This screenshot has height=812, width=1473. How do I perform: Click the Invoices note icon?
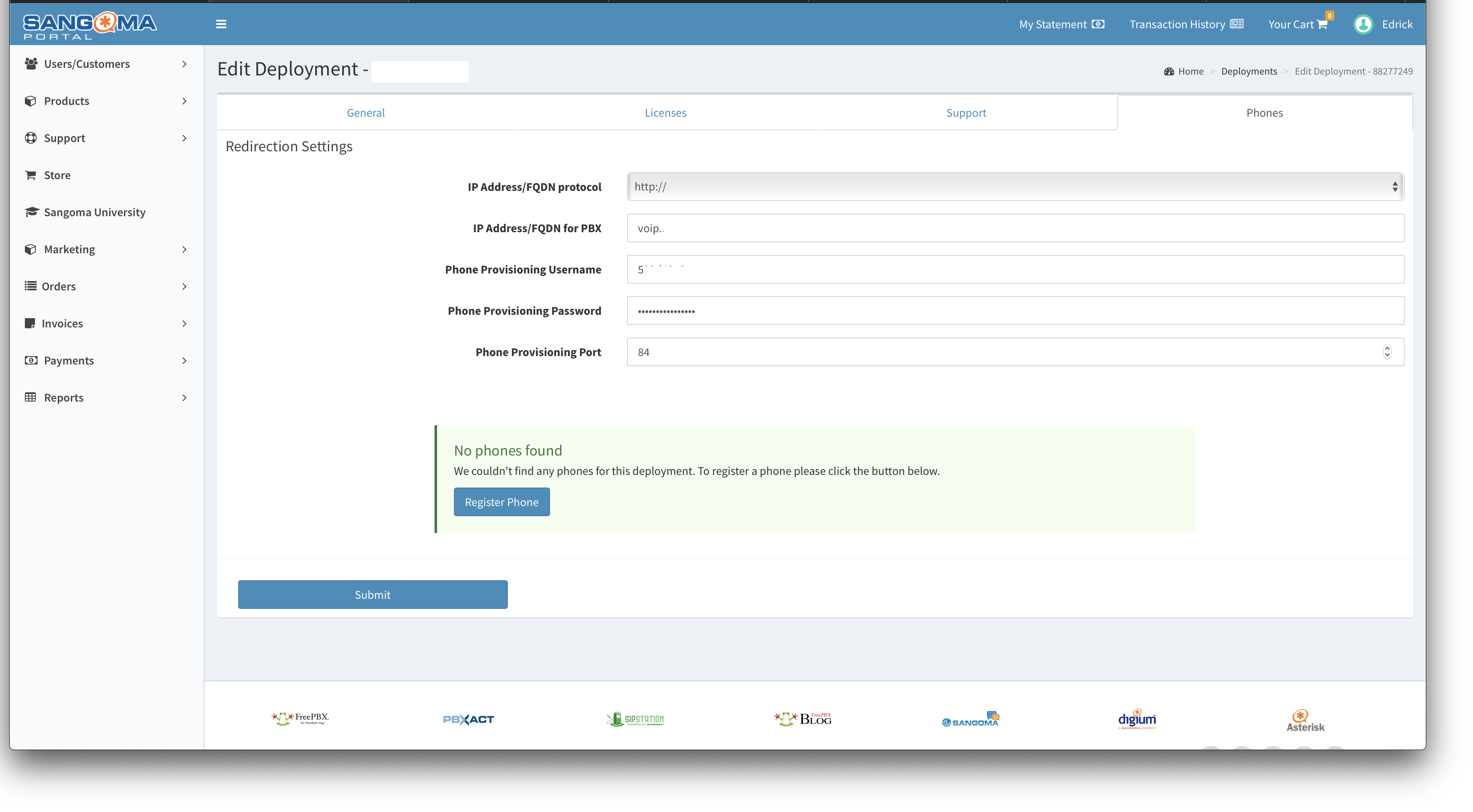[x=30, y=323]
